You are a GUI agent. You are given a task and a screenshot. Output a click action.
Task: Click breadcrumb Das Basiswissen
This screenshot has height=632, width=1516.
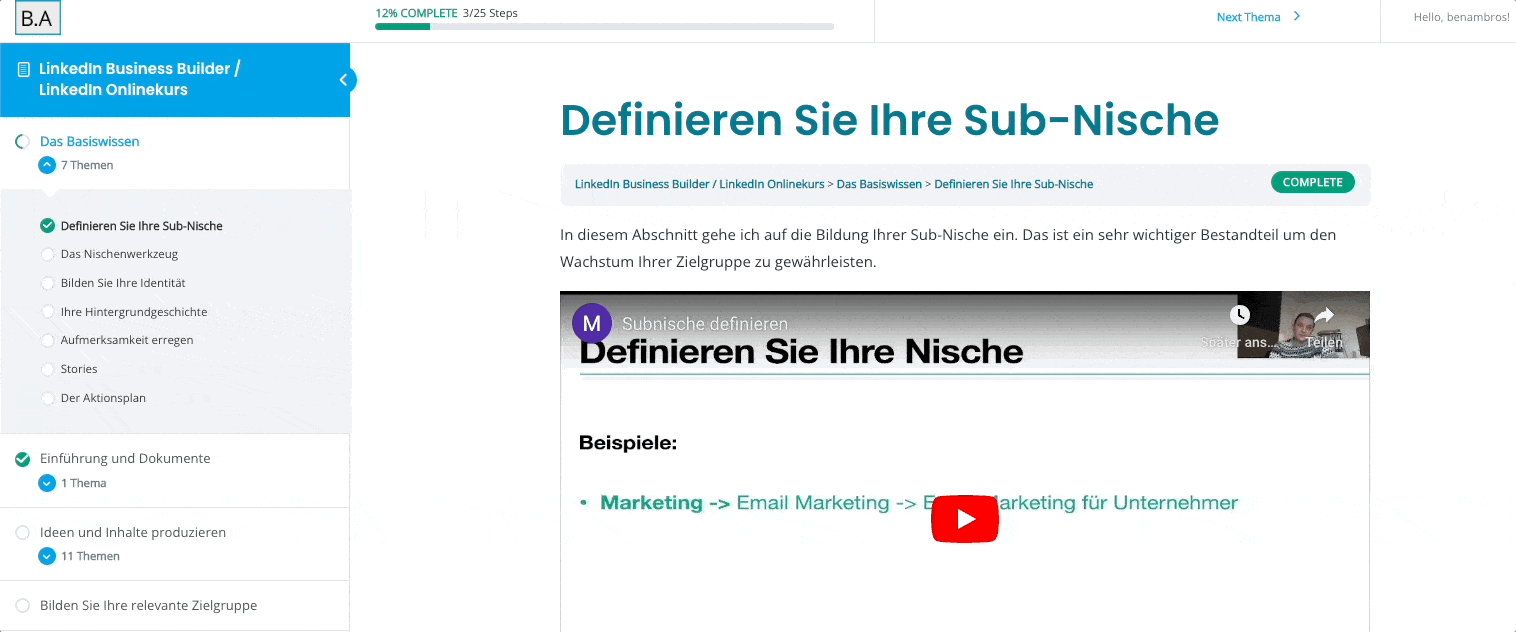879,184
